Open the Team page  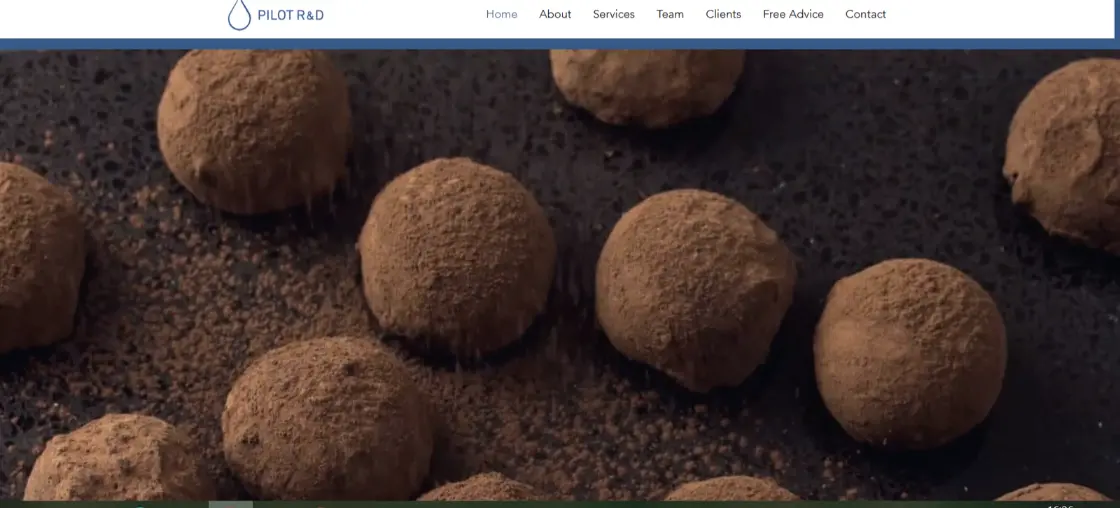670,14
